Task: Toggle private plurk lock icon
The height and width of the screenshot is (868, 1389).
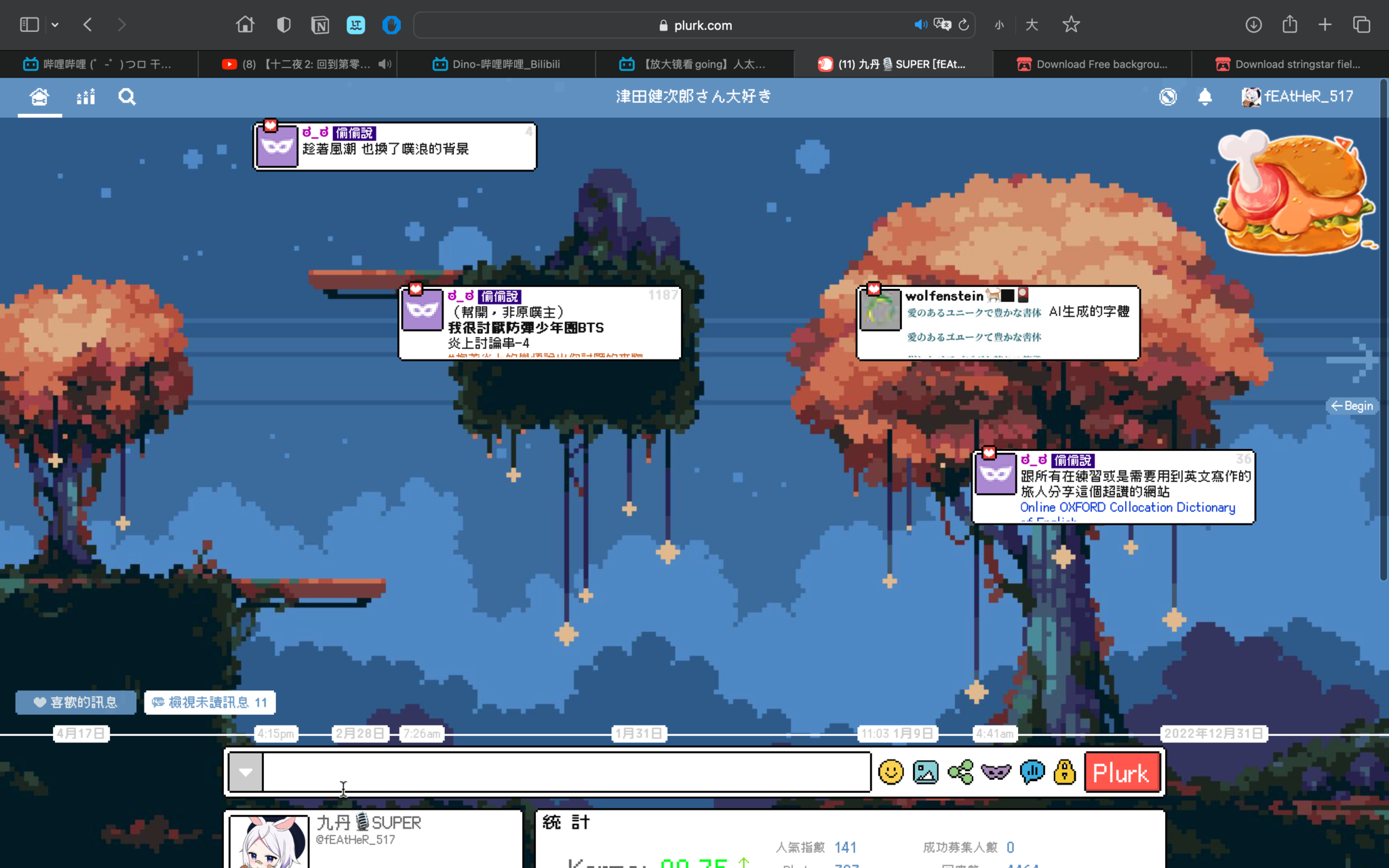Action: pos(1065,772)
